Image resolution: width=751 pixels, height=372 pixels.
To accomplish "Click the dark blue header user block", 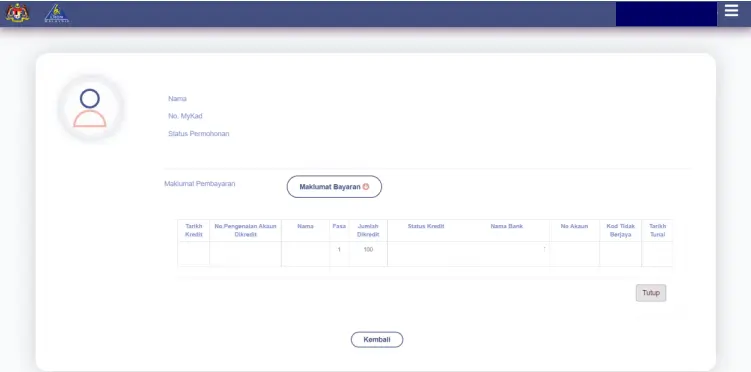I will click(666, 14).
